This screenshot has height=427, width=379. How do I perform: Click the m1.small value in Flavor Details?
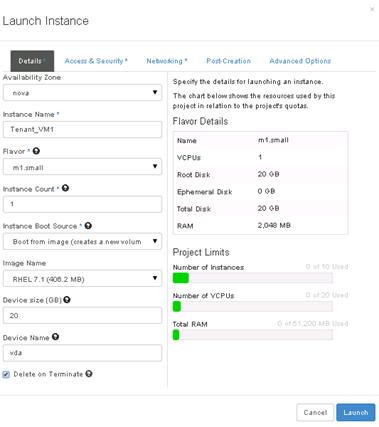[273, 140]
